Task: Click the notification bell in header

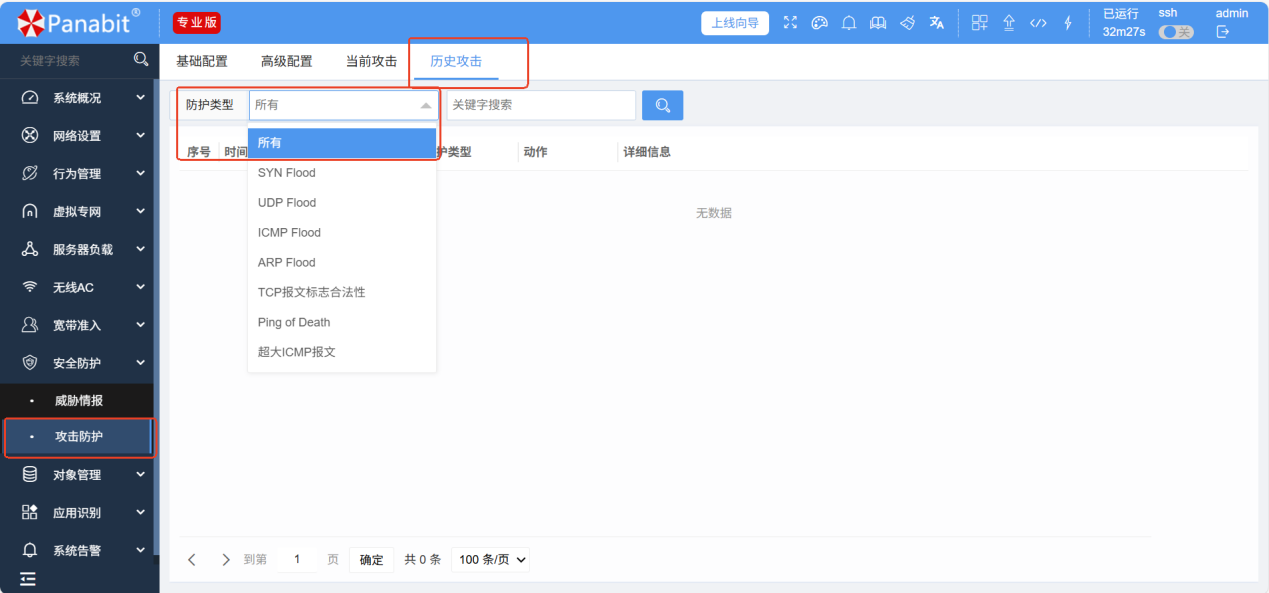Action: (849, 23)
